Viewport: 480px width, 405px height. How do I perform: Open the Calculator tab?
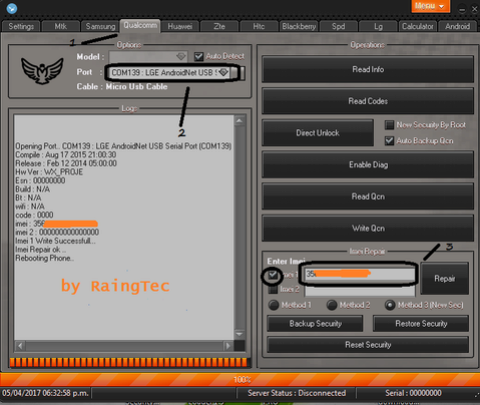[418, 26]
